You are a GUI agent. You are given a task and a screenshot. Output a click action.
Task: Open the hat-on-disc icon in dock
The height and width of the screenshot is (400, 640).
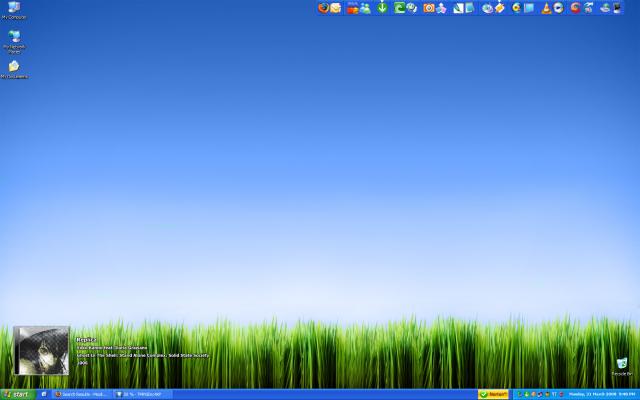point(605,8)
